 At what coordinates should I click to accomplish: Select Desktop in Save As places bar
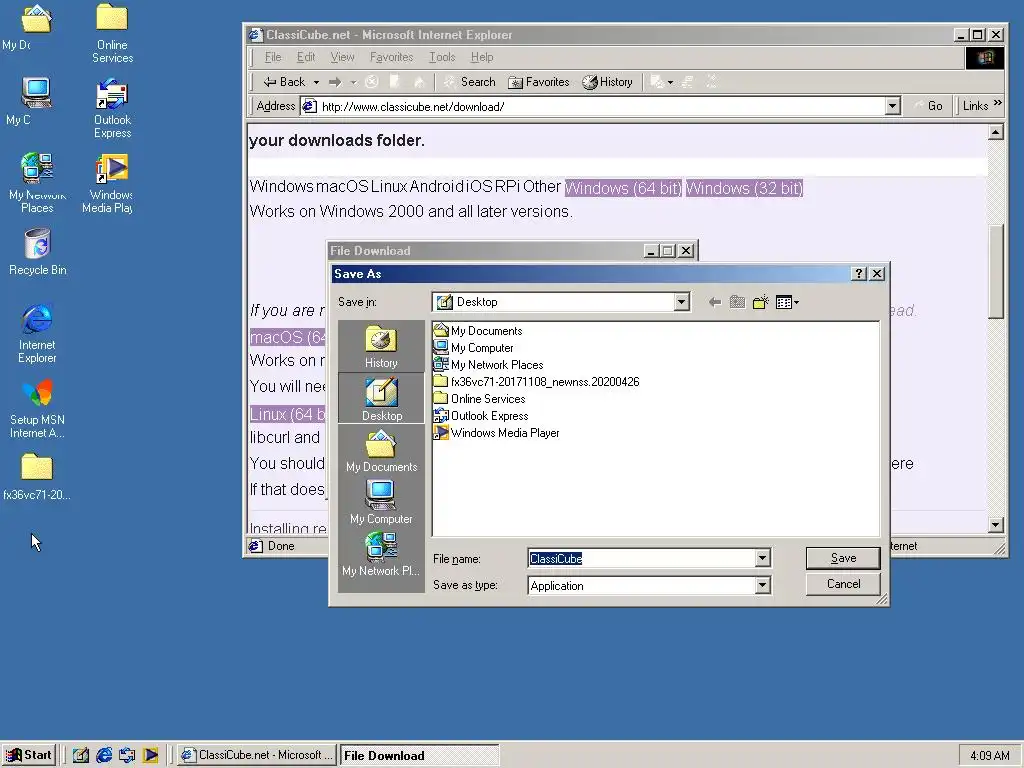pyautogui.click(x=381, y=398)
